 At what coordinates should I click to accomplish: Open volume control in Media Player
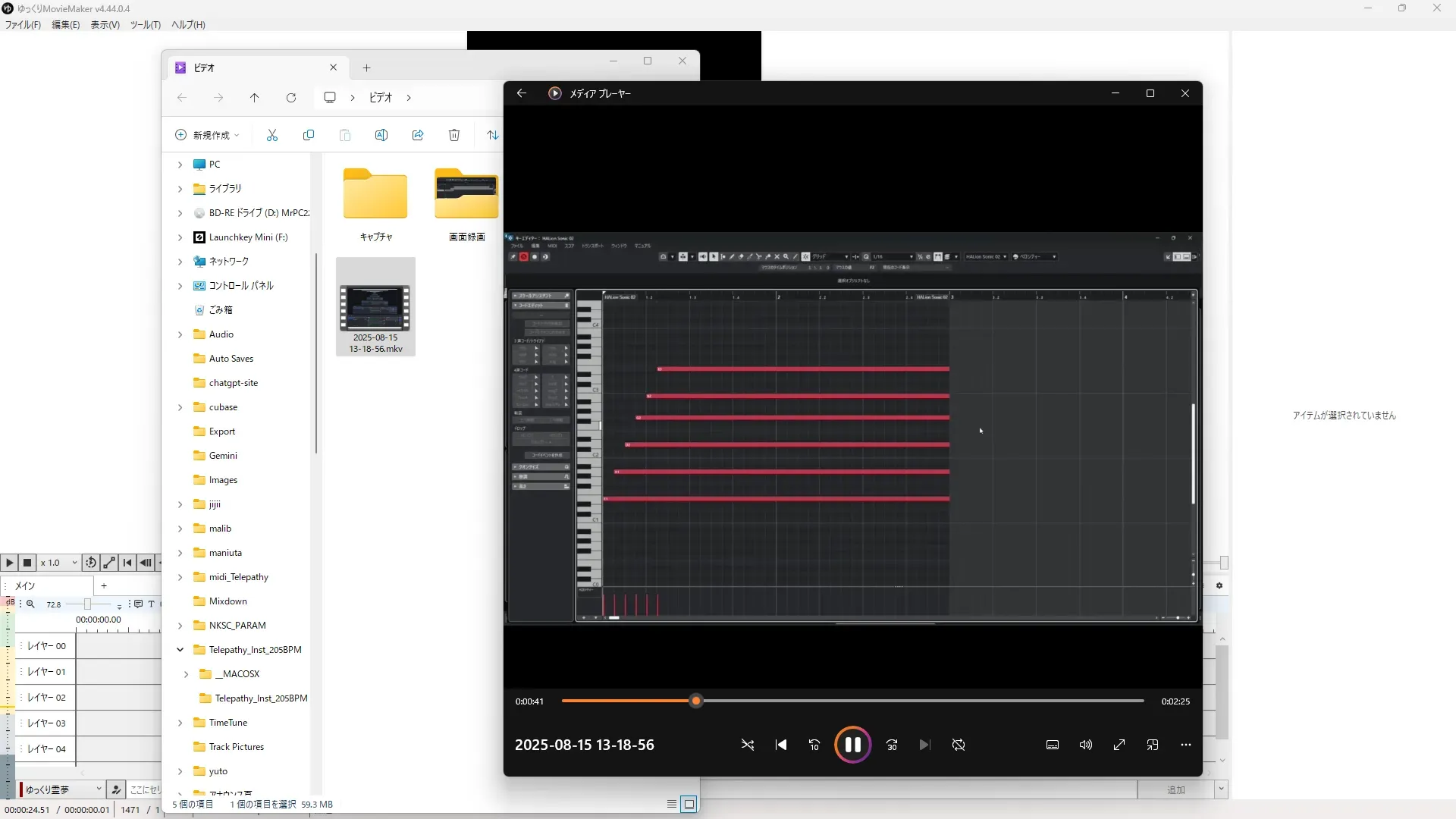point(1086,745)
